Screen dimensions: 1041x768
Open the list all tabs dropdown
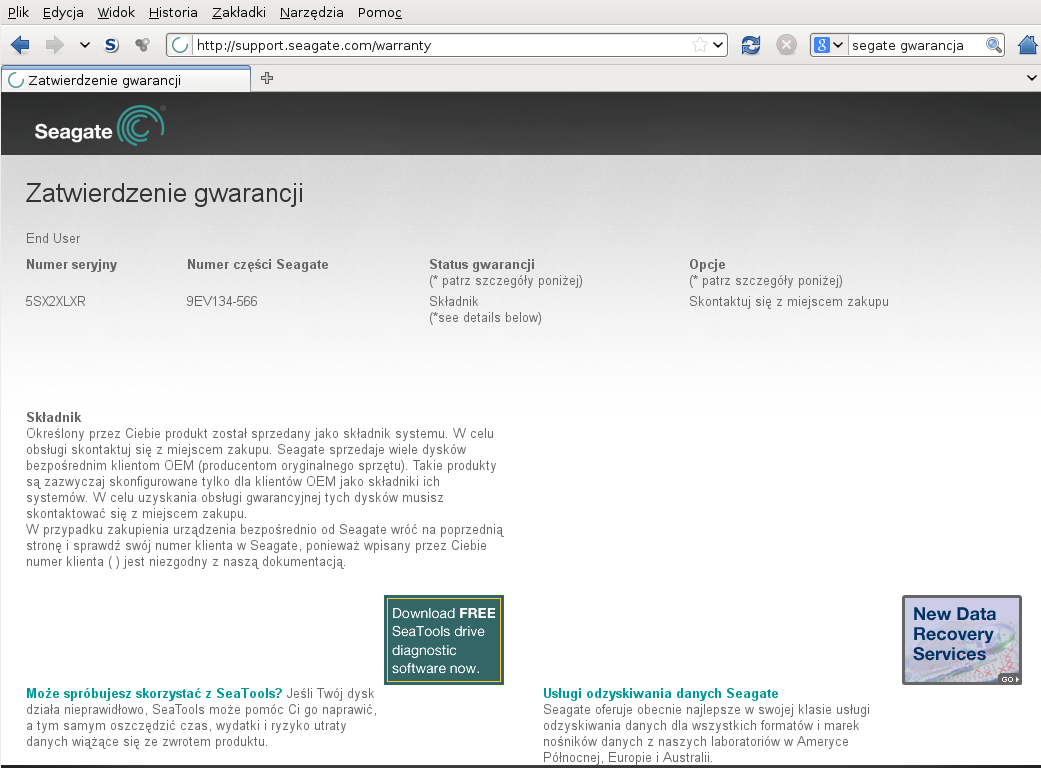(x=1031, y=78)
